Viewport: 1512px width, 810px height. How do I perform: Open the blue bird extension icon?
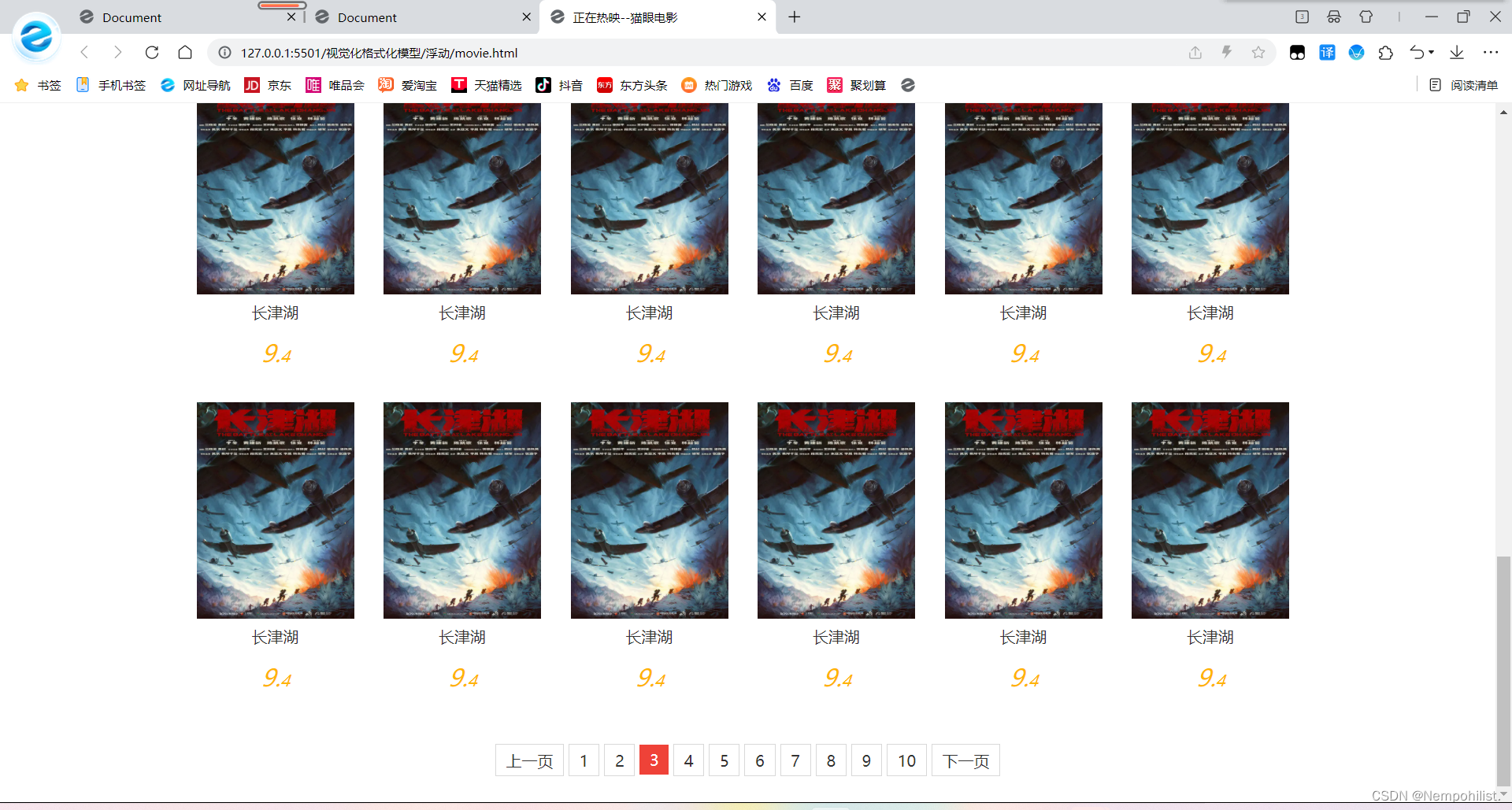[x=1356, y=53]
